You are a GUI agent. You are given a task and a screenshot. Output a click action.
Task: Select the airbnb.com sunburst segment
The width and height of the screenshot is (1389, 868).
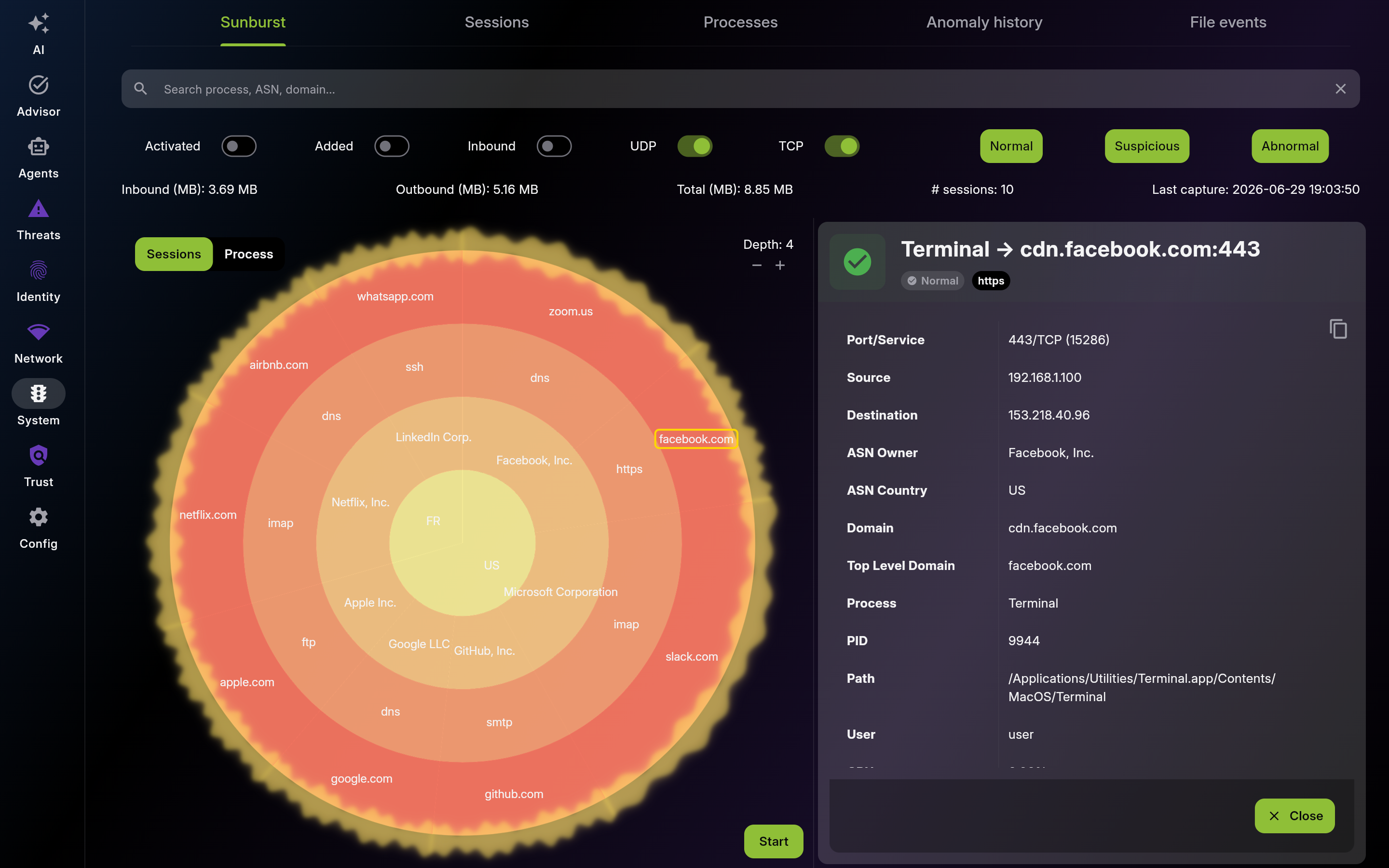(x=278, y=365)
